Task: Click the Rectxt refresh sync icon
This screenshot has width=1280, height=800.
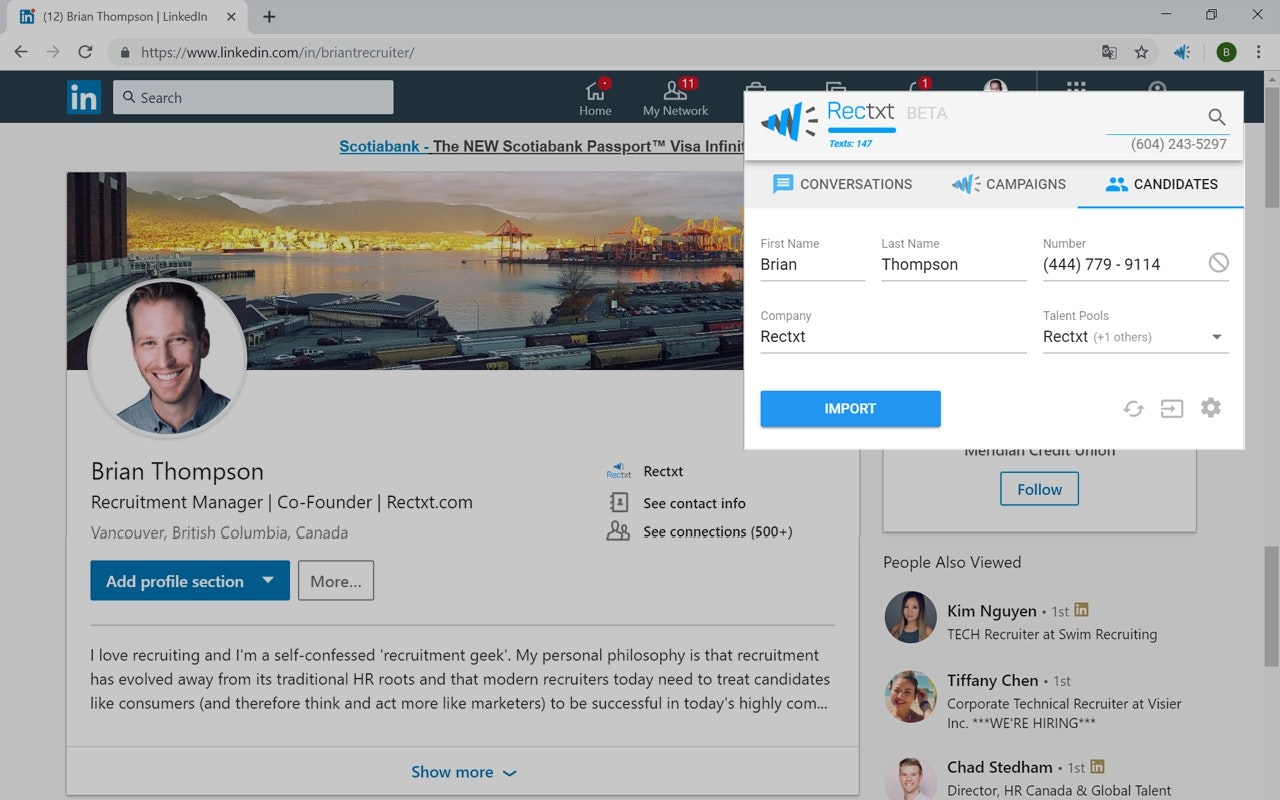Action: tap(1133, 408)
